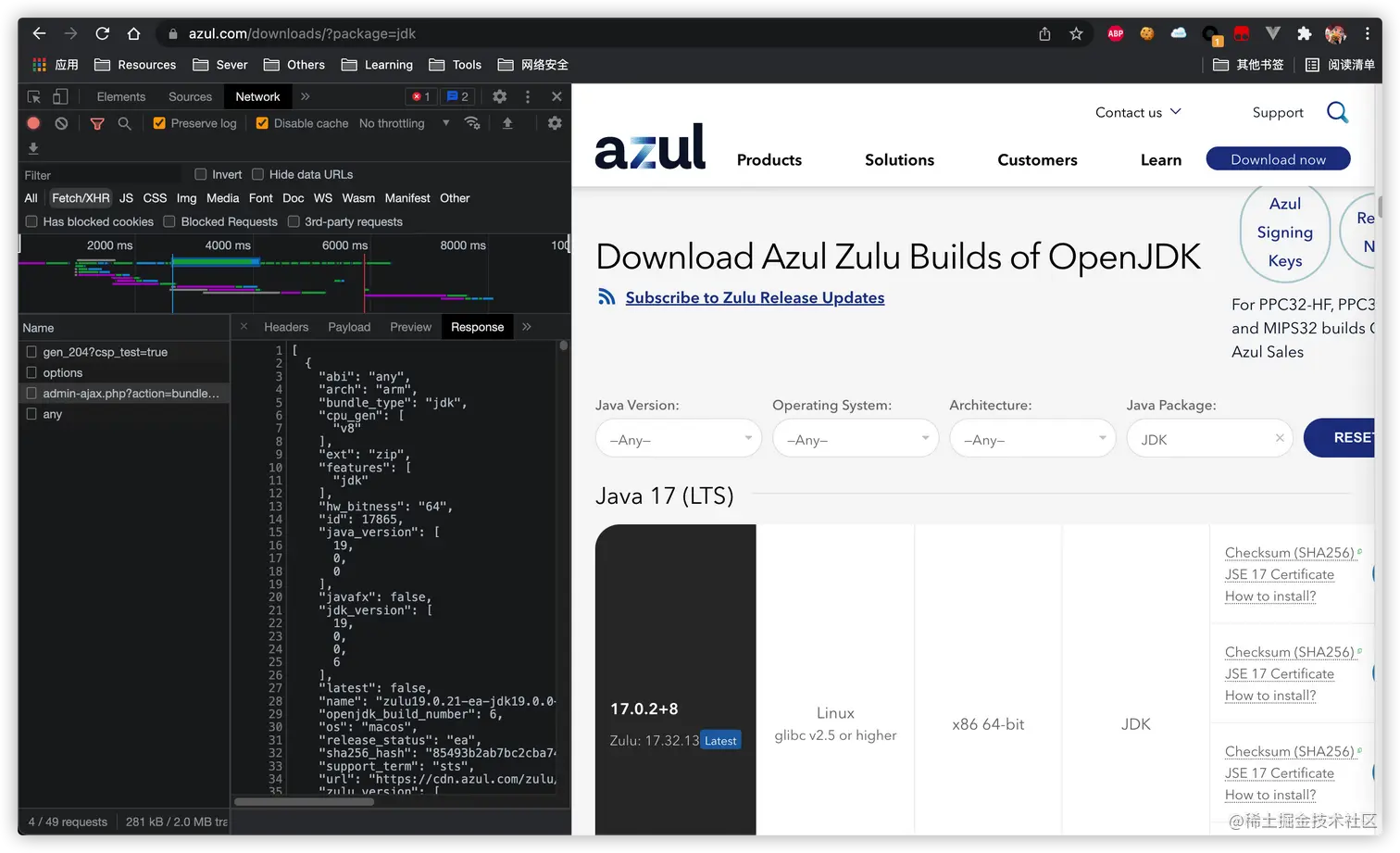The width and height of the screenshot is (1400, 853).
Task: Open Operating System dropdown
Action: coord(856,439)
